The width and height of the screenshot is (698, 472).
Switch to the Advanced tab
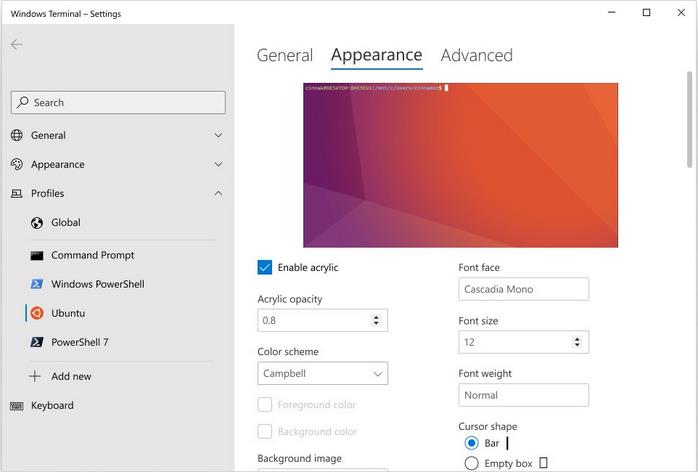[x=476, y=56]
